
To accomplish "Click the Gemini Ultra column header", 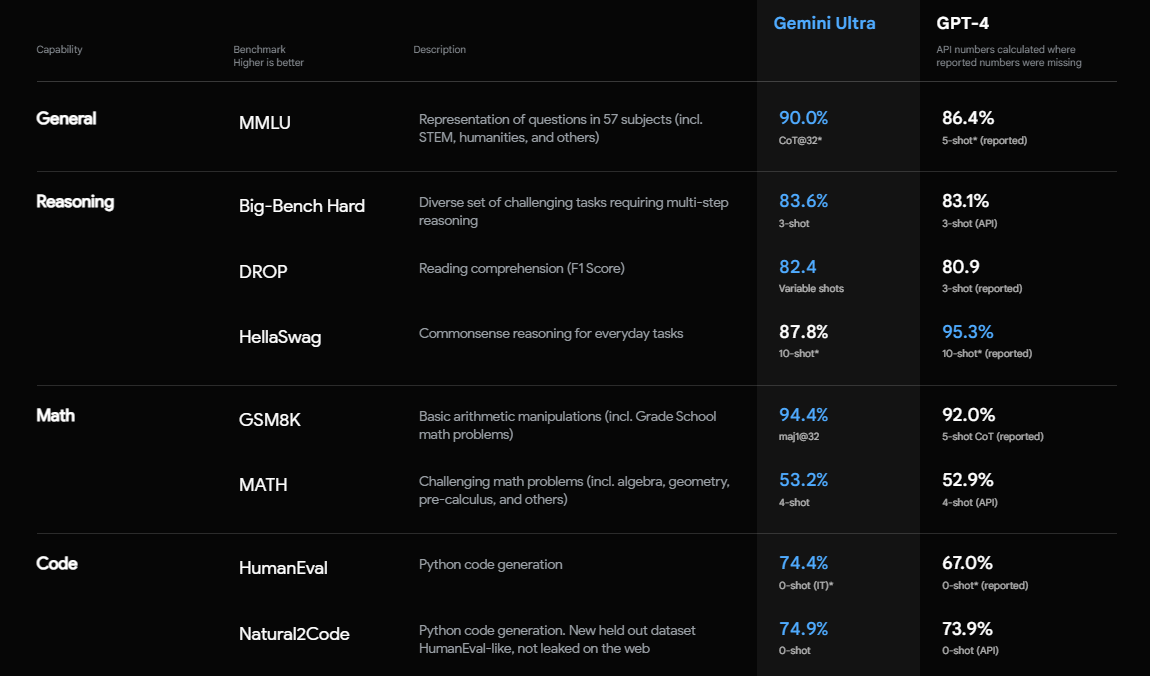I will [824, 23].
